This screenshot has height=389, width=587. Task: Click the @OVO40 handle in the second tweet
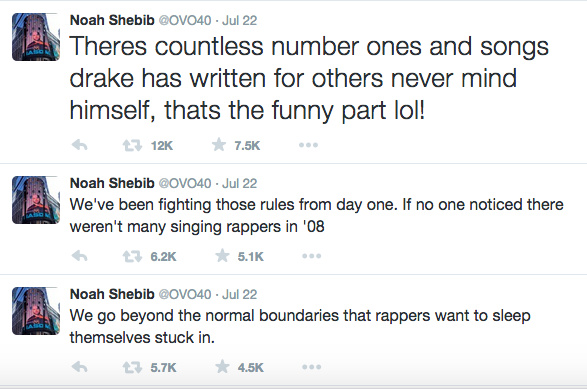(x=185, y=183)
